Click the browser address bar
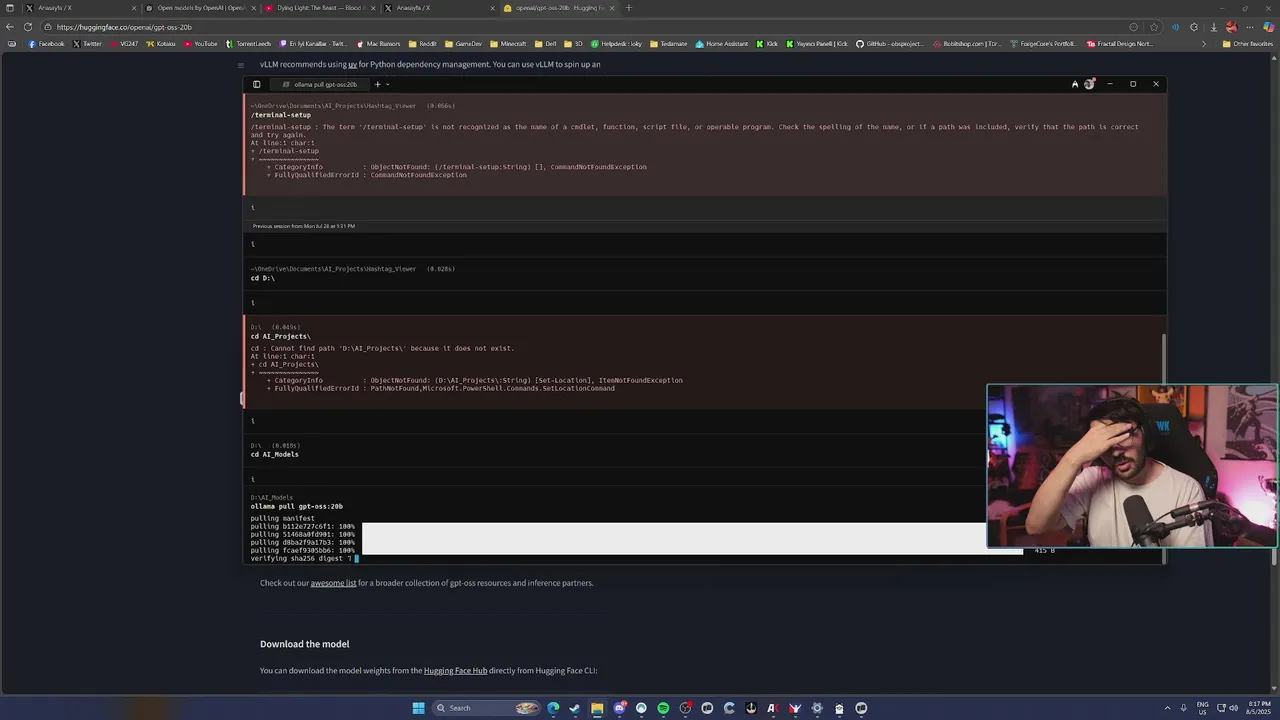Screen dimensions: 1280x720 click(x=580, y=27)
